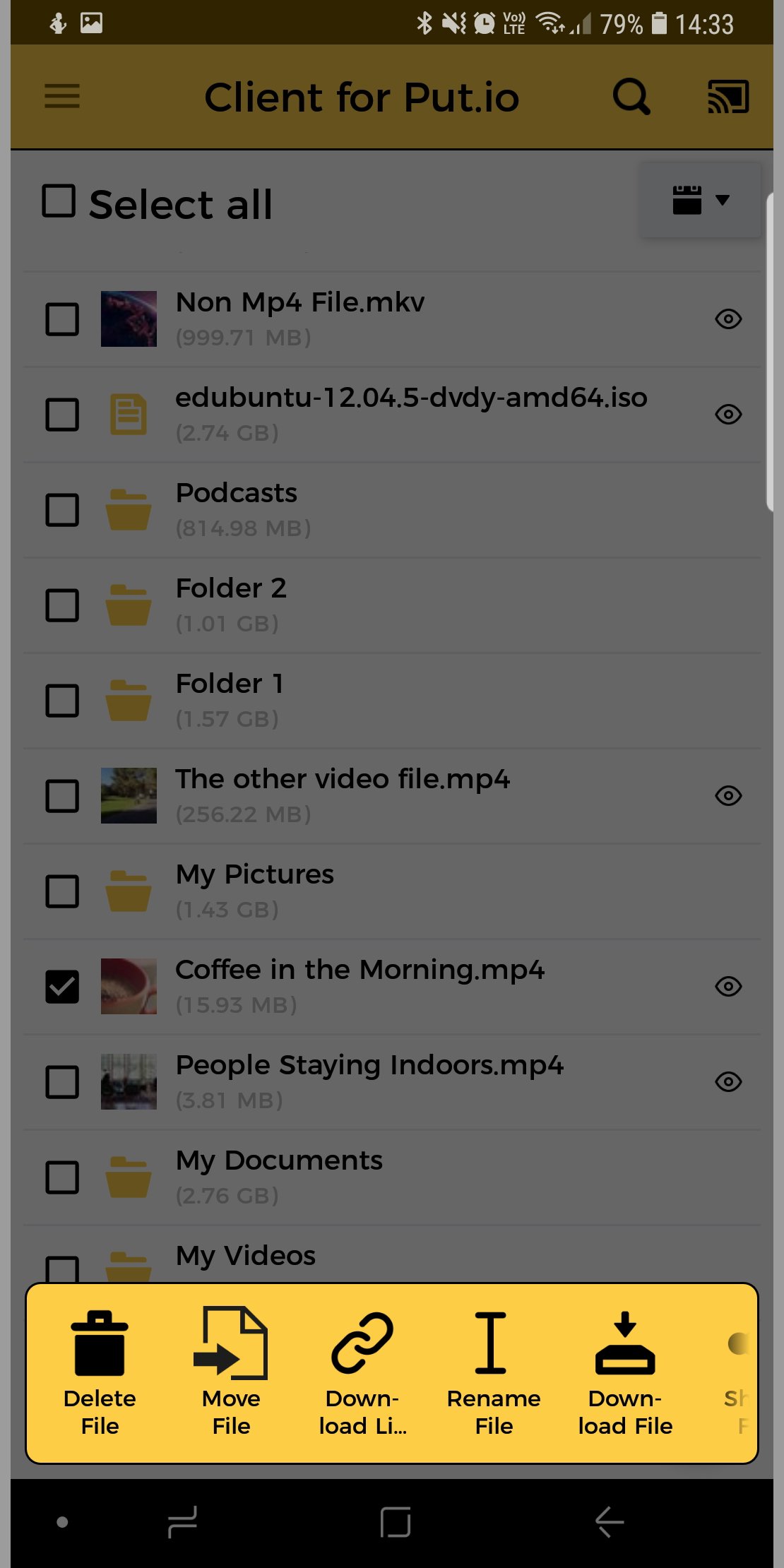Check the Select all checkbox
Viewport: 784px width, 1568px height.
pyautogui.click(x=59, y=201)
